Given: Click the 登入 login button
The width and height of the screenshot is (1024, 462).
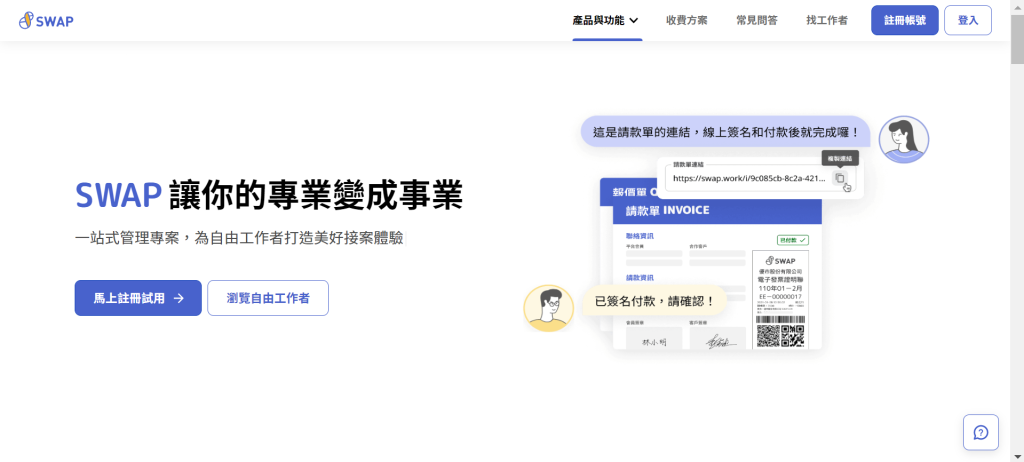Looking at the screenshot, I should tap(968, 20).
